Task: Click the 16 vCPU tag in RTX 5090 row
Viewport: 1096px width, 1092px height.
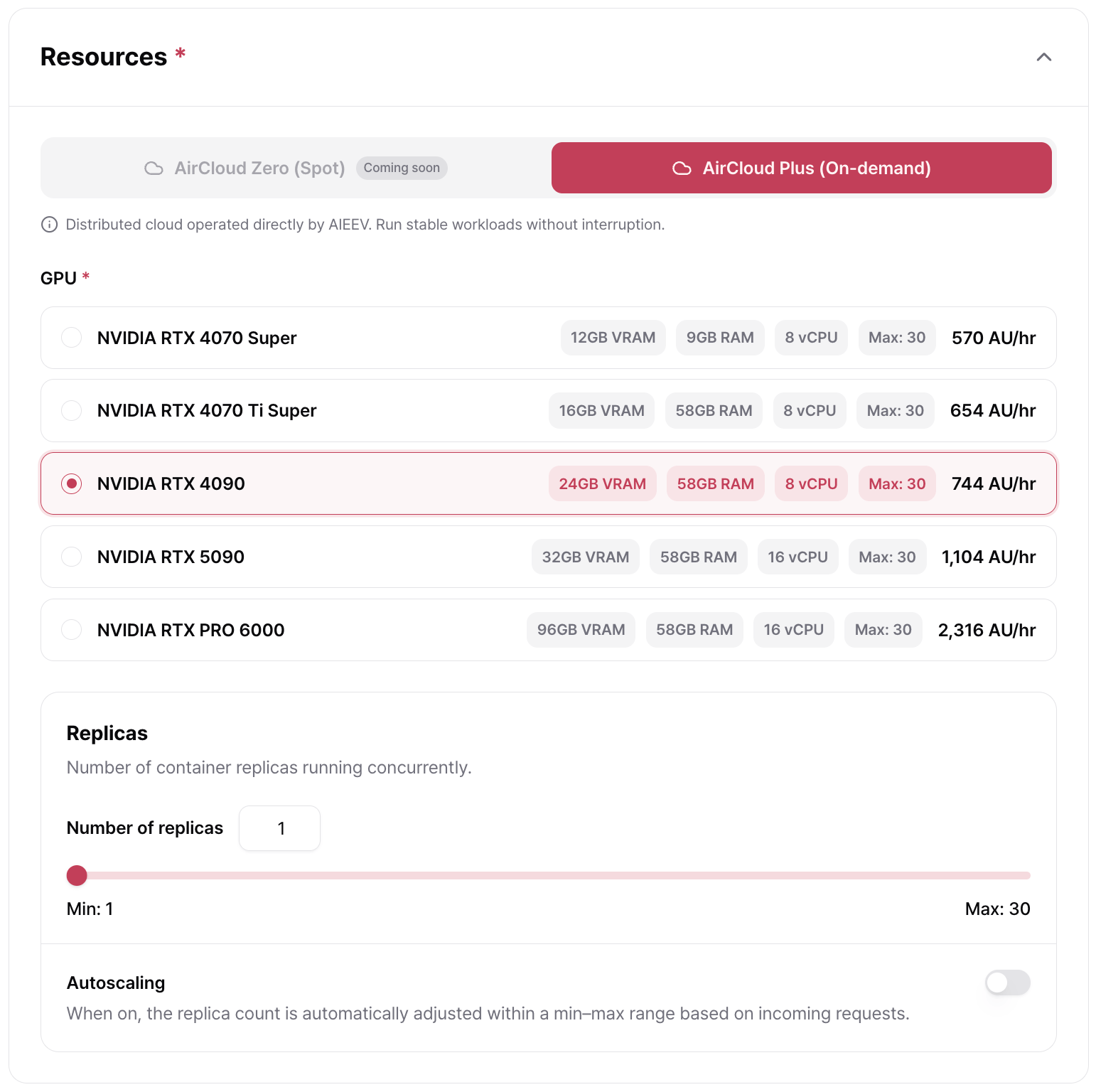Action: click(x=797, y=557)
